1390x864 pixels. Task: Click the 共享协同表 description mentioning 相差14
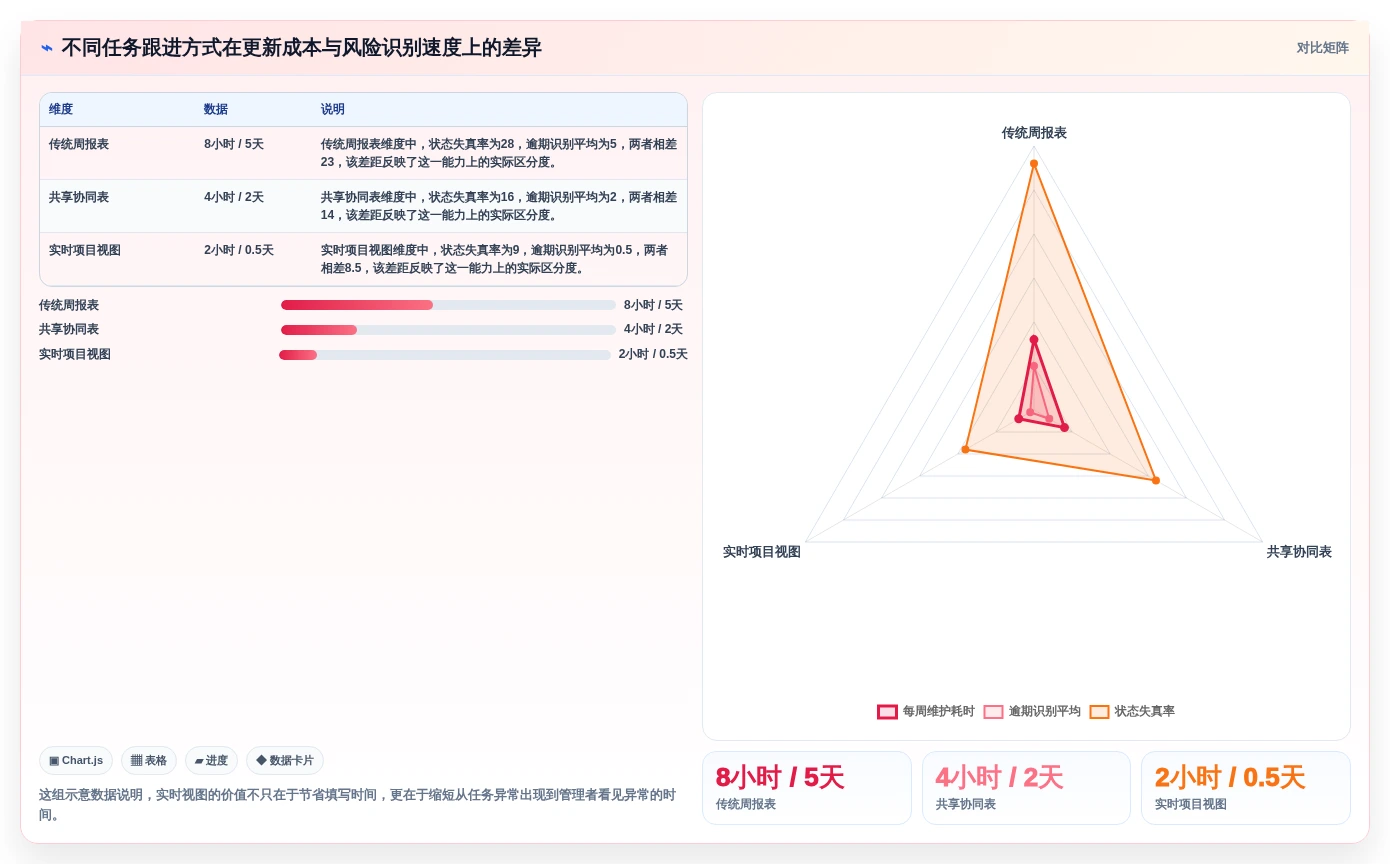click(499, 206)
